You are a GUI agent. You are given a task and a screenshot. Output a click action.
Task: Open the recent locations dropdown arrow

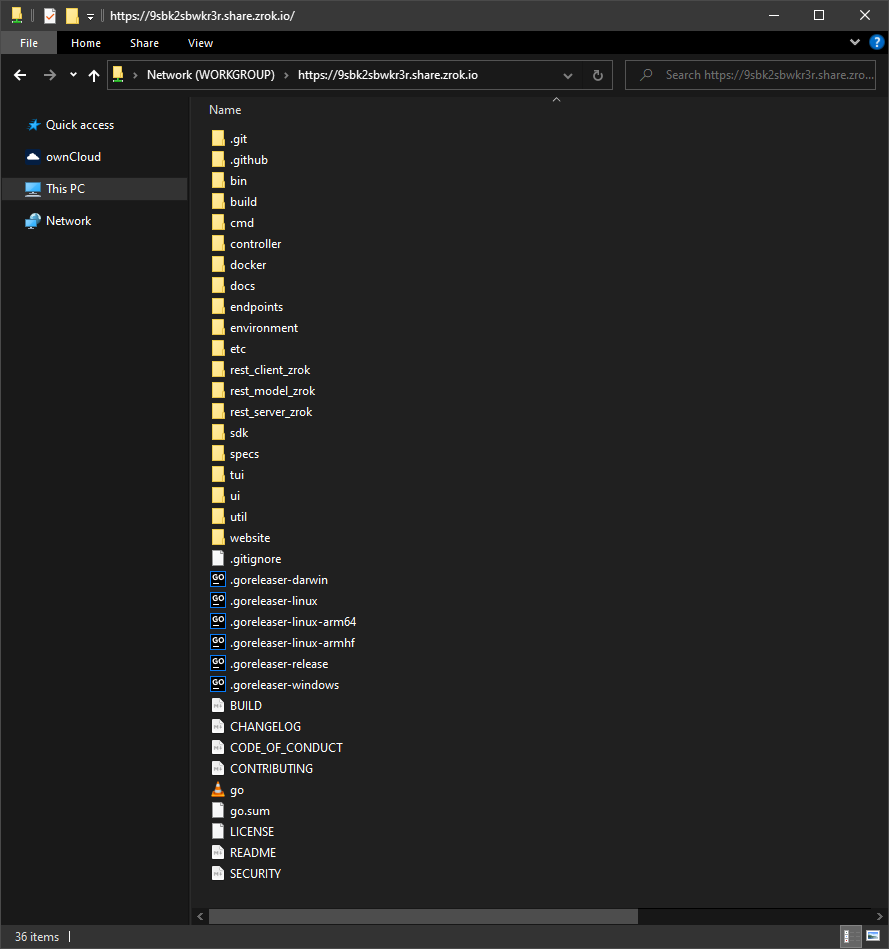[x=73, y=75]
